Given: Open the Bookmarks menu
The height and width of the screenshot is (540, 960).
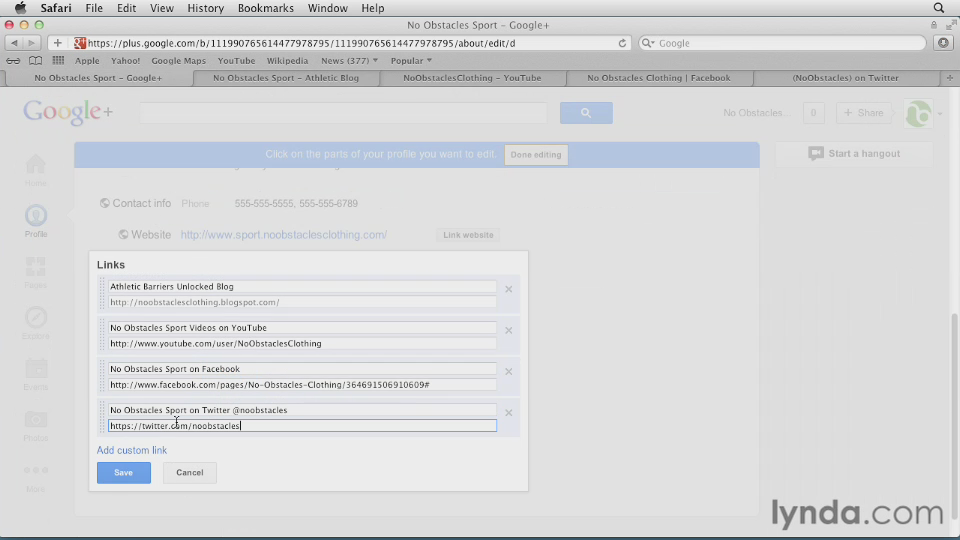Looking at the screenshot, I should coord(266,8).
